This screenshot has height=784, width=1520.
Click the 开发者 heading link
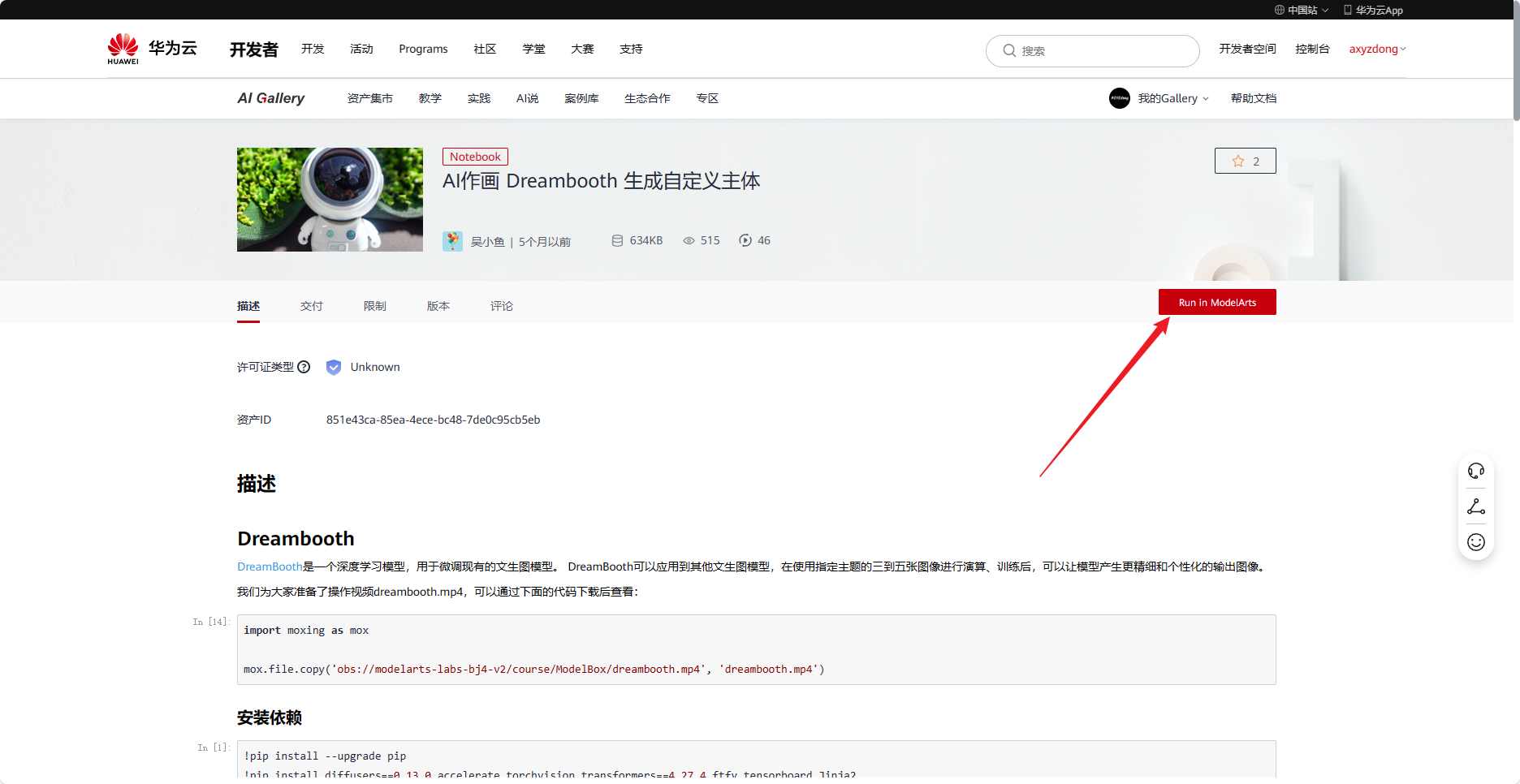click(254, 50)
